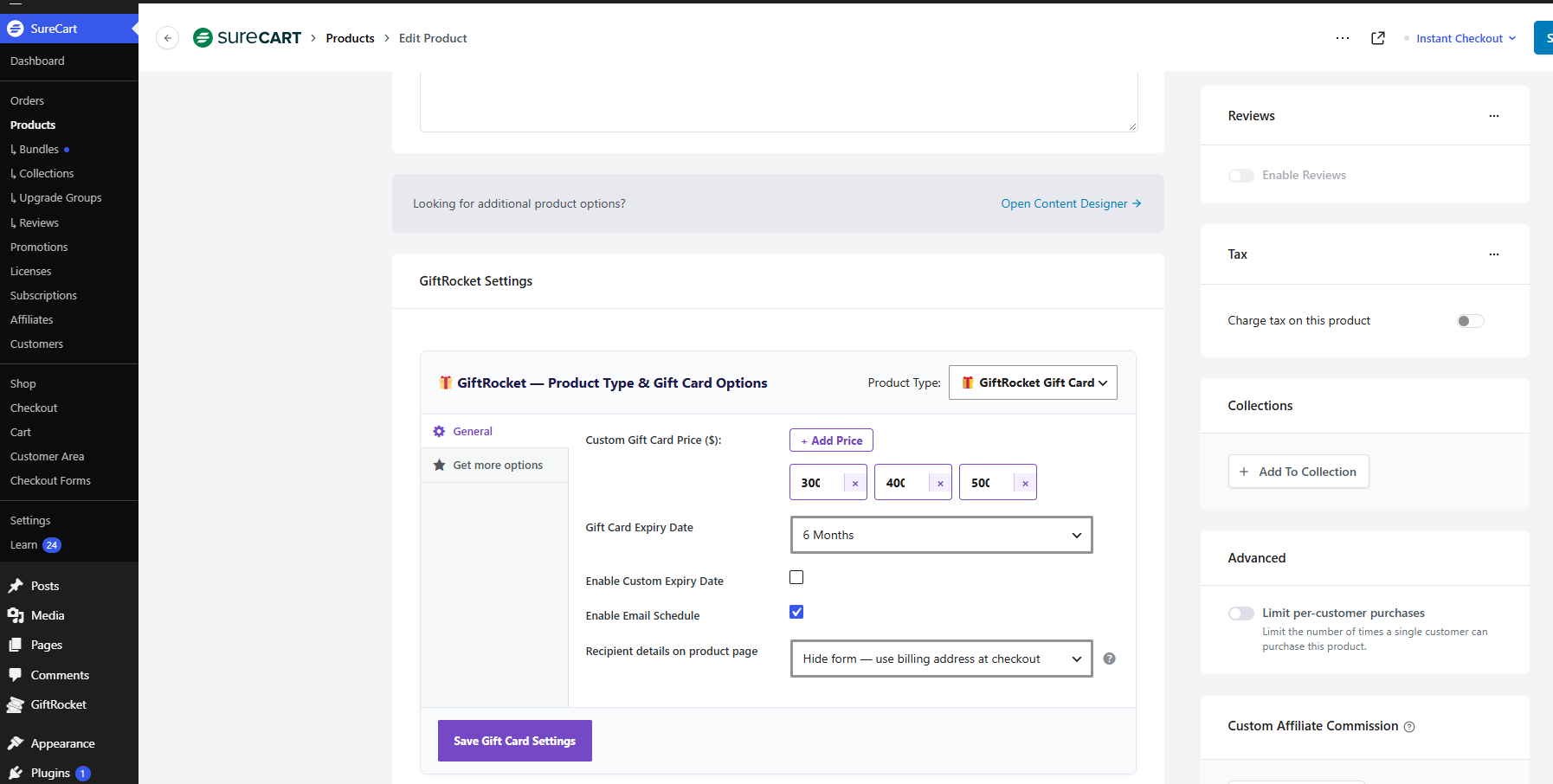Click the SureCart sidebar menu icon
This screenshot has width=1553, height=784.
(15, 29)
